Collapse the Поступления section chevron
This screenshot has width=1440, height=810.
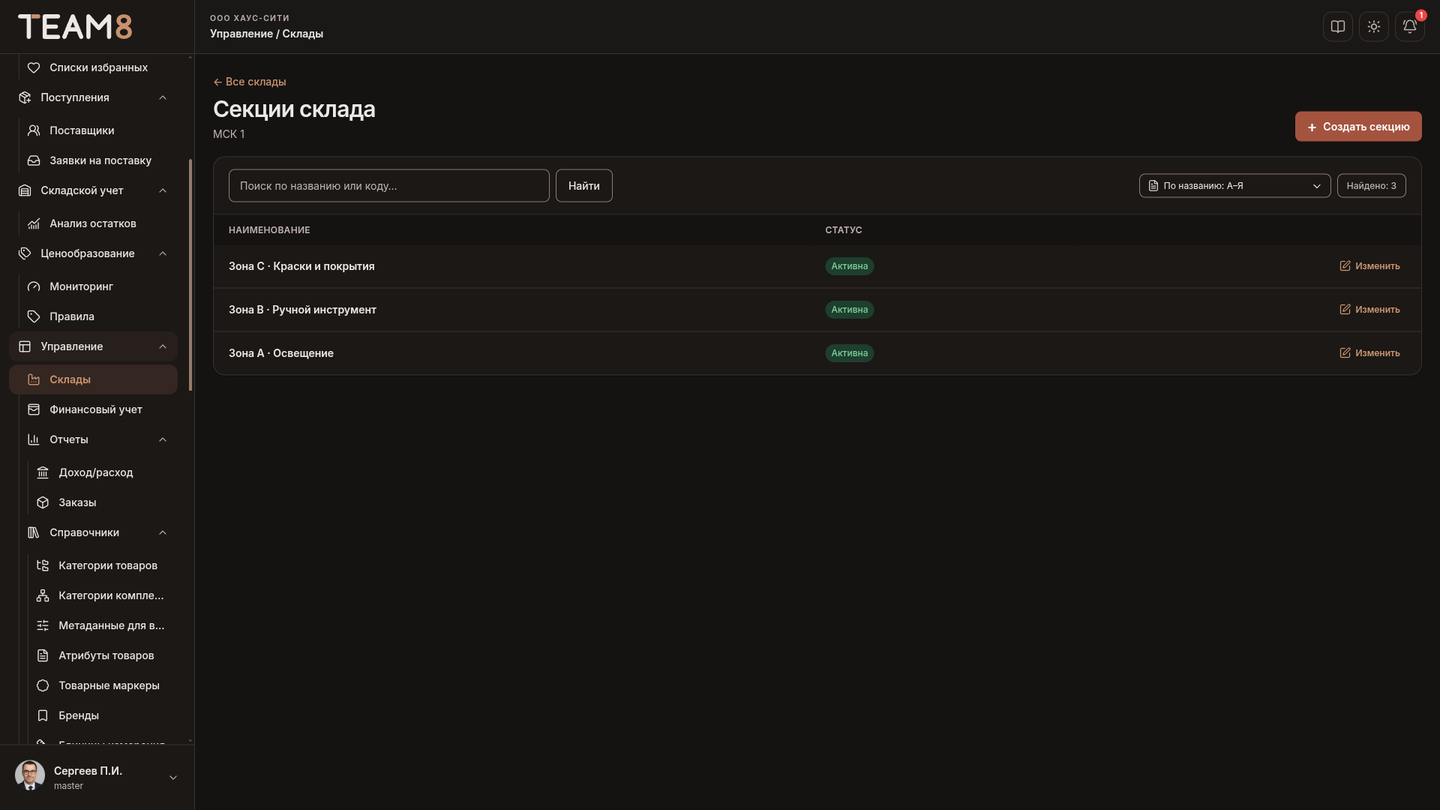tap(163, 97)
